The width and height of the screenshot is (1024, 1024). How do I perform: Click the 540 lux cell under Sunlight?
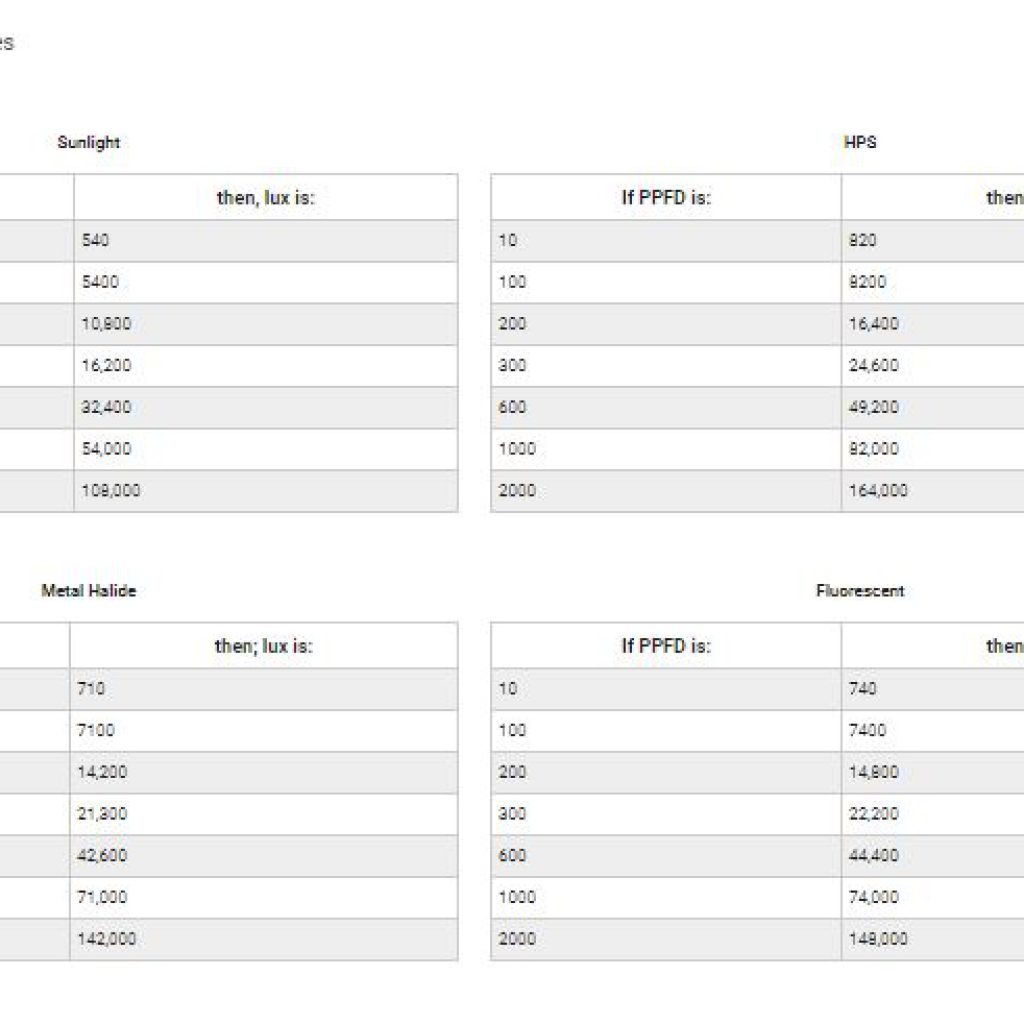(x=96, y=240)
